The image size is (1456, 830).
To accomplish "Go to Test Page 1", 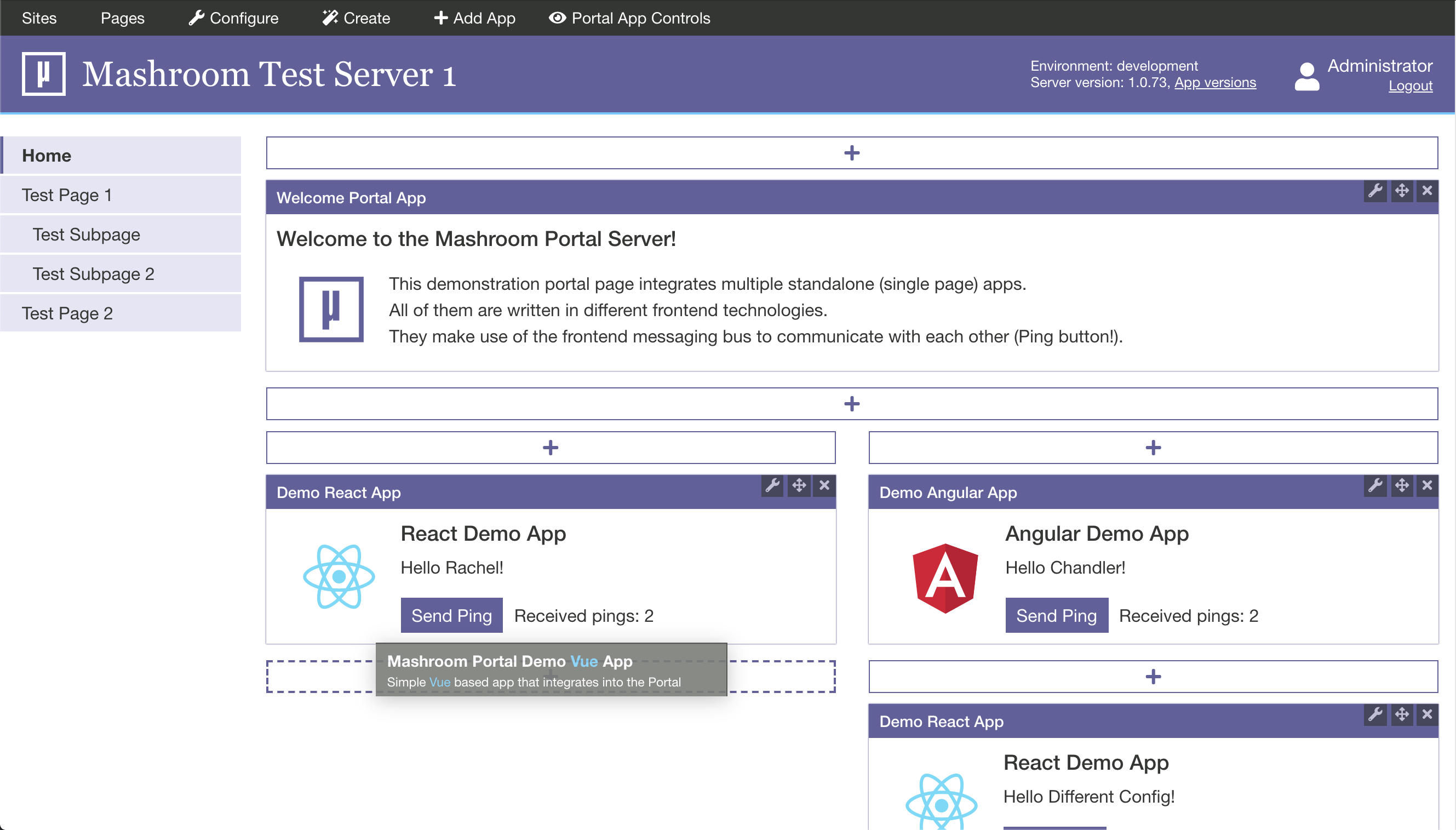I will (x=121, y=195).
